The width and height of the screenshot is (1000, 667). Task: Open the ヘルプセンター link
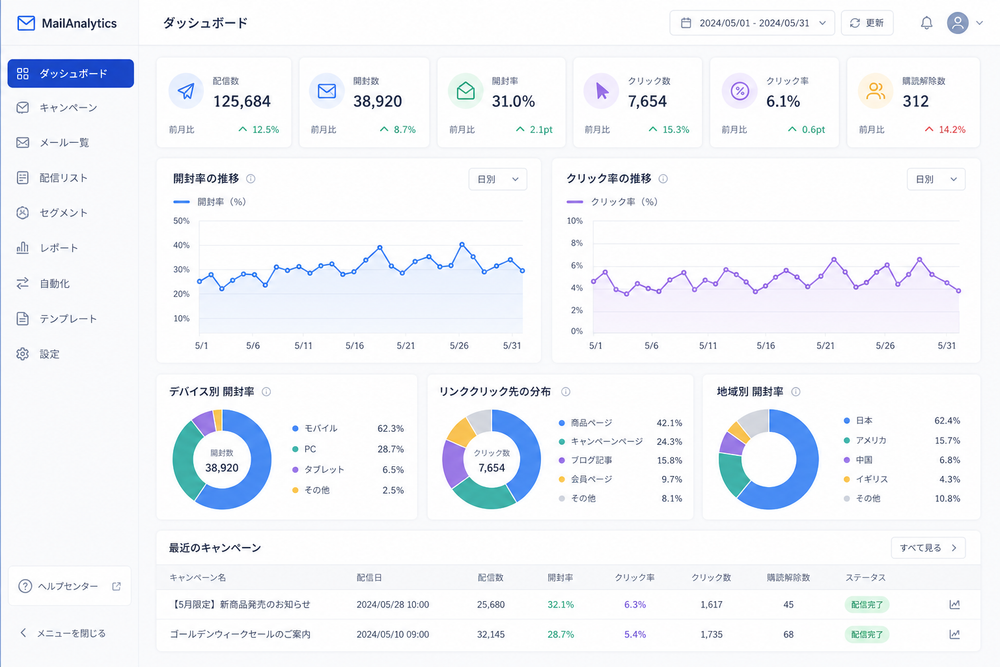point(70,586)
